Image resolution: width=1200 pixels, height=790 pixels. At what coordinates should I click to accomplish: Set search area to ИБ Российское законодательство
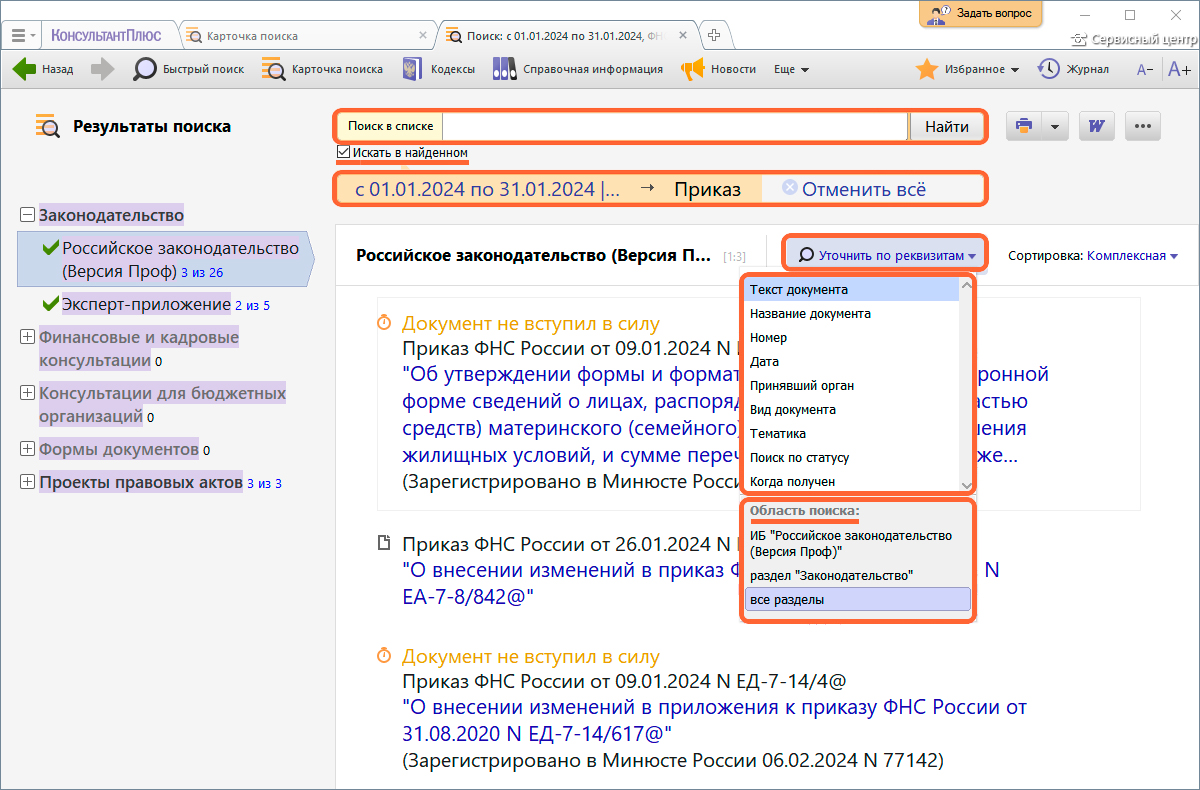pyautogui.click(x=858, y=543)
